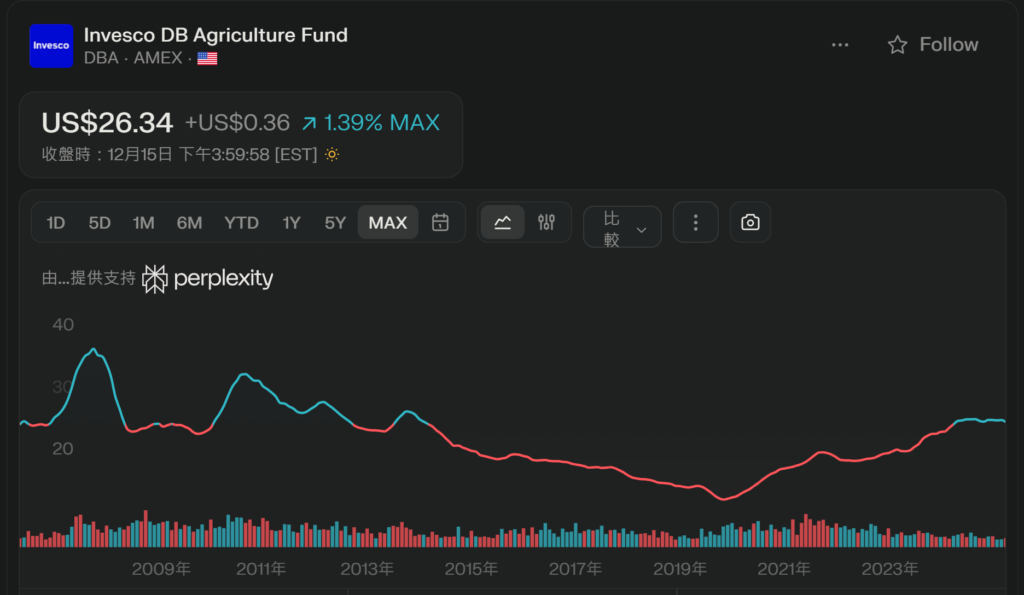Take a chart snapshot with camera icon

coord(750,223)
